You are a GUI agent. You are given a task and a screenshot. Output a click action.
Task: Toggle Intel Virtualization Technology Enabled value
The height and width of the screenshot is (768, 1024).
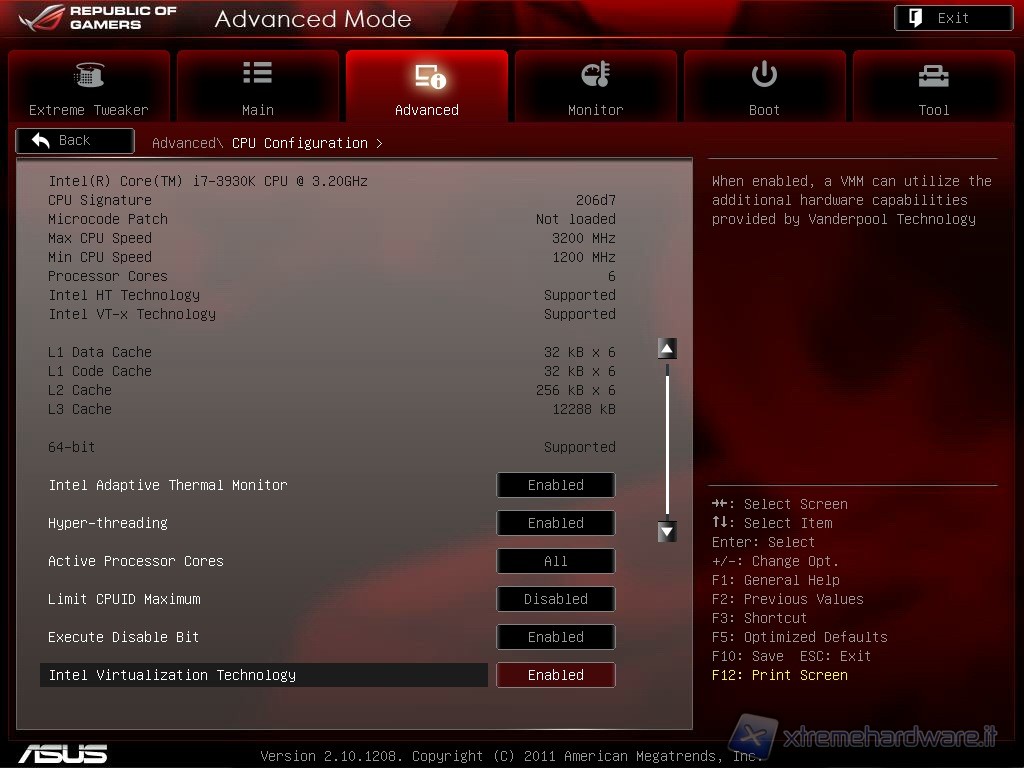[x=555, y=675]
